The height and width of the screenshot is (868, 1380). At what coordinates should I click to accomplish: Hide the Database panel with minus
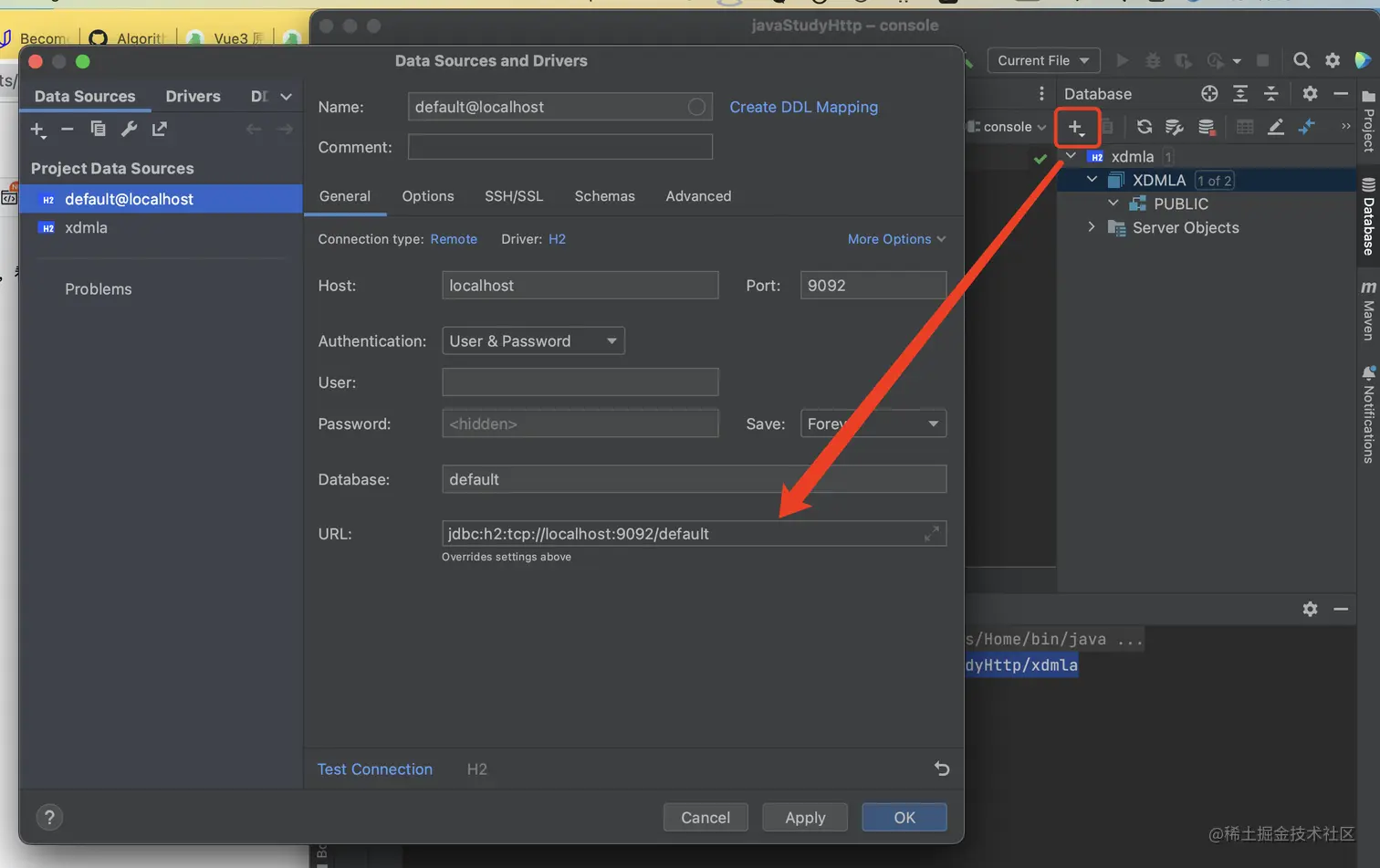click(x=1341, y=93)
